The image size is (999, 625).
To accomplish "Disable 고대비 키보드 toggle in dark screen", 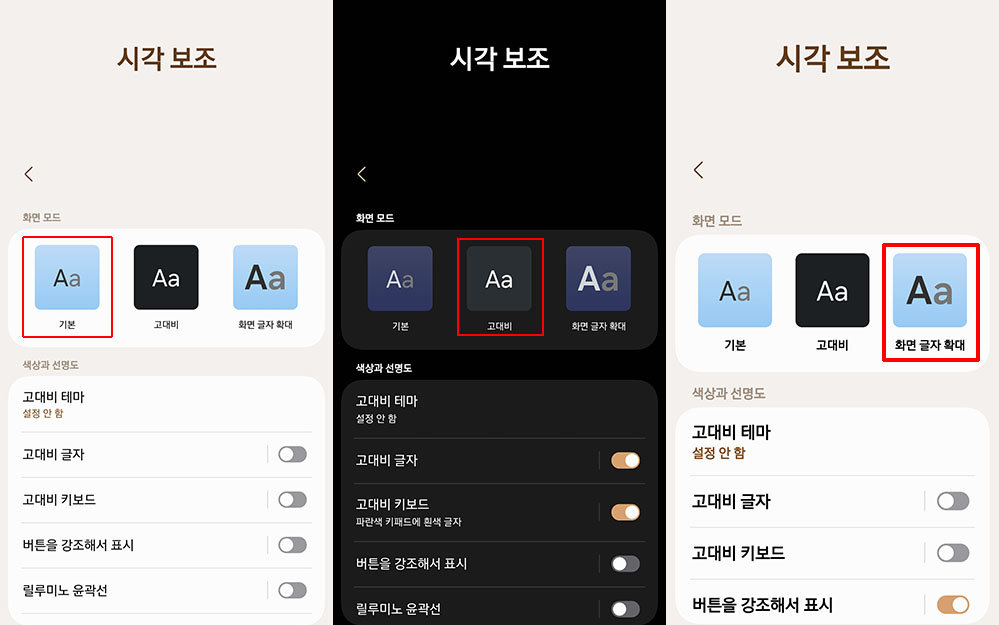I will [x=625, y=512].
